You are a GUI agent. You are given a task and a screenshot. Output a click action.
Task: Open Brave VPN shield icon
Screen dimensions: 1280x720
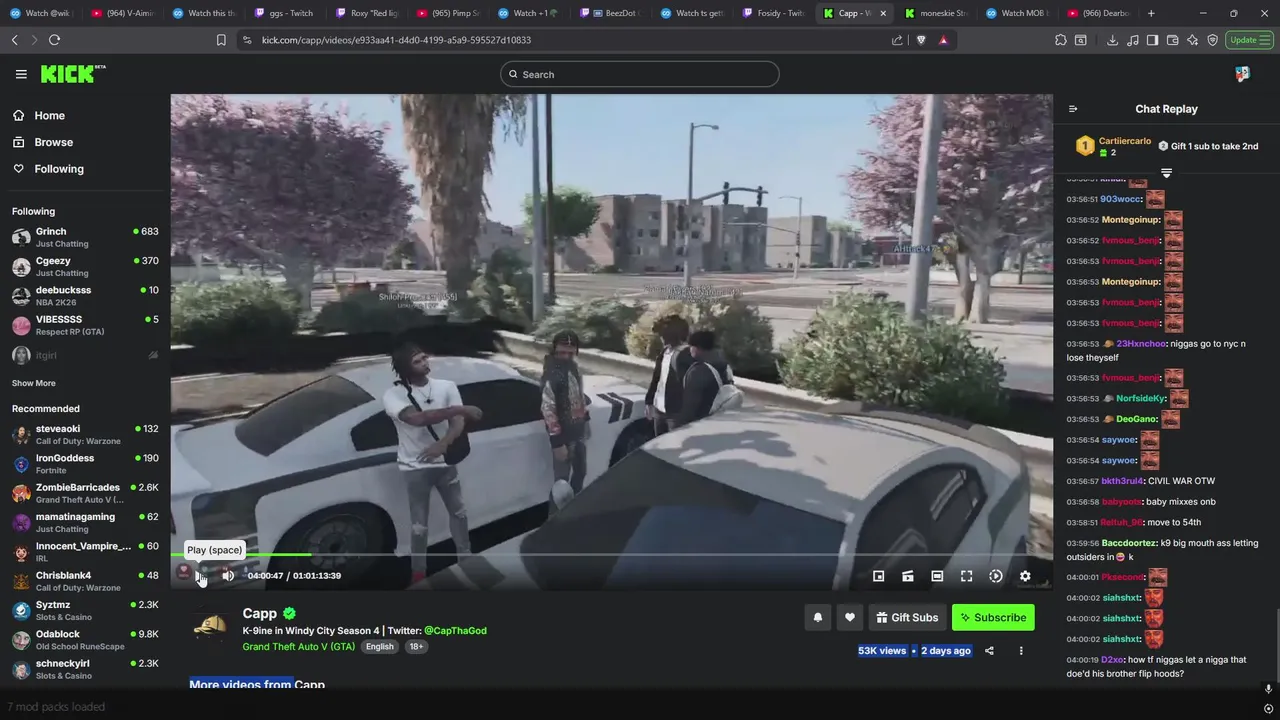pyautogui.click(x=1212, y=40)
